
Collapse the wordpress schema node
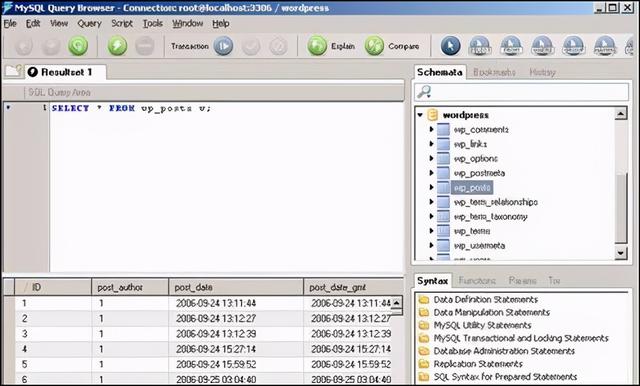point(420,115)
